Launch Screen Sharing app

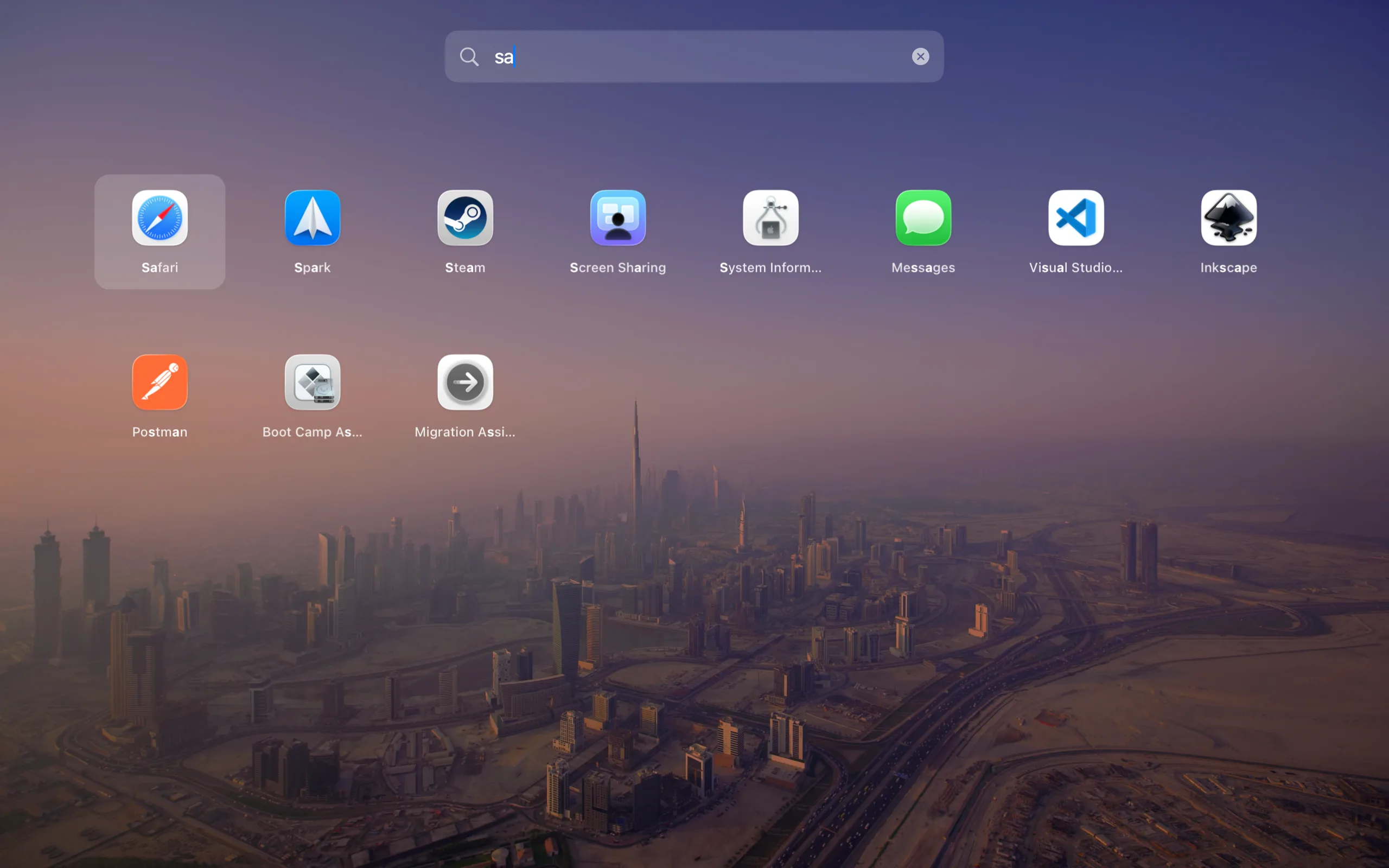point(617,218)
